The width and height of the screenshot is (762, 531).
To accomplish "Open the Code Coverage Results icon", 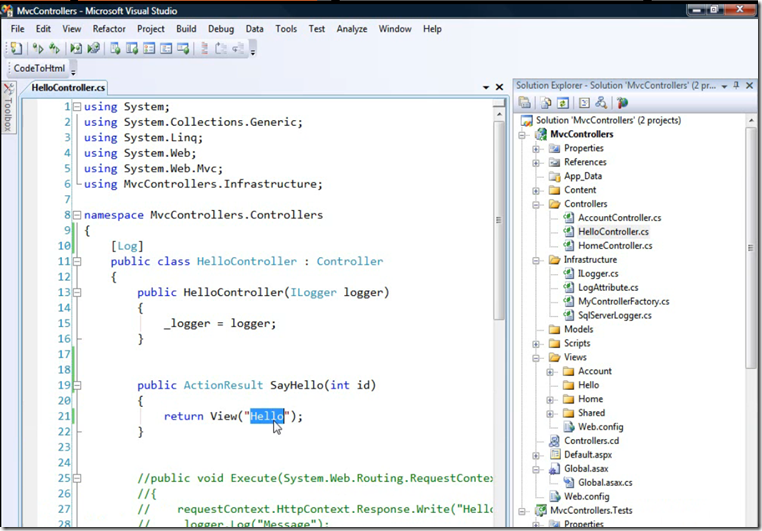I will [166, 48].
